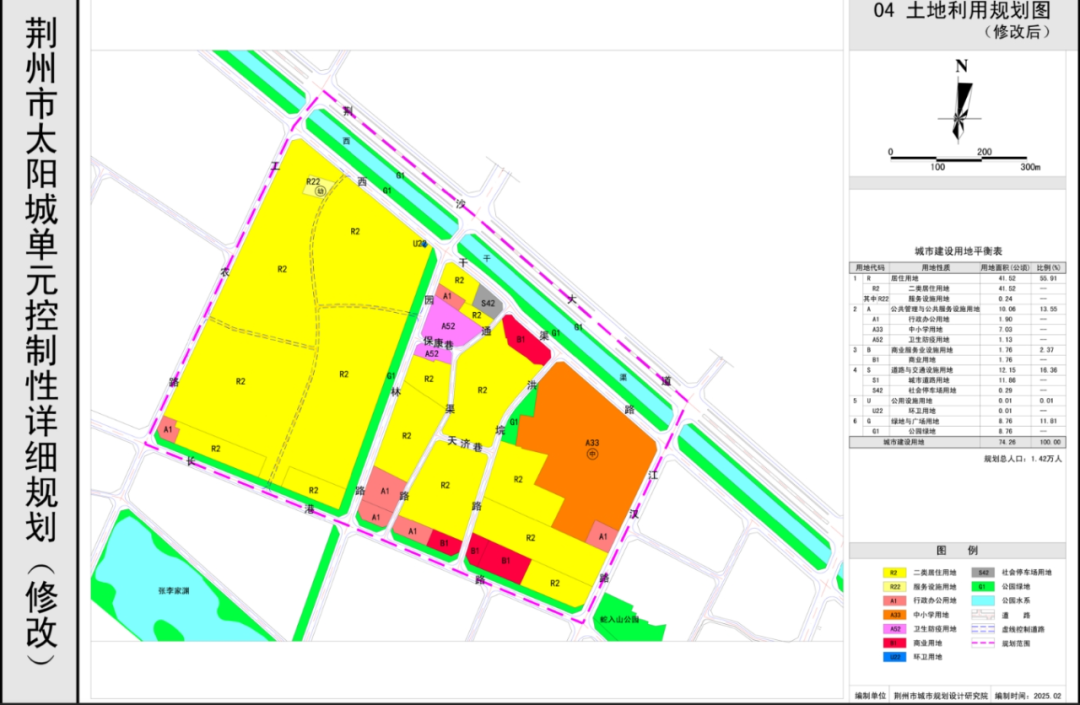Viewport: 1080px width, 705px height.
Task: Click the purple dashed planning boundary legend symbol
Action: (x=983, y=630)
